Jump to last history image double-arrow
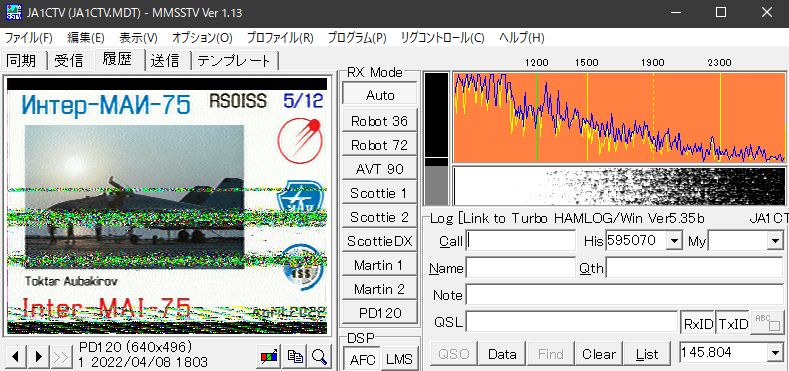 pos(61,357)
